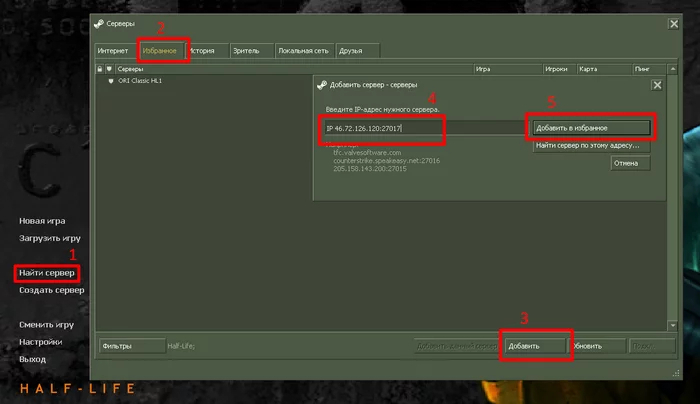Open Найти сервер in main menu

pos(47,273)
